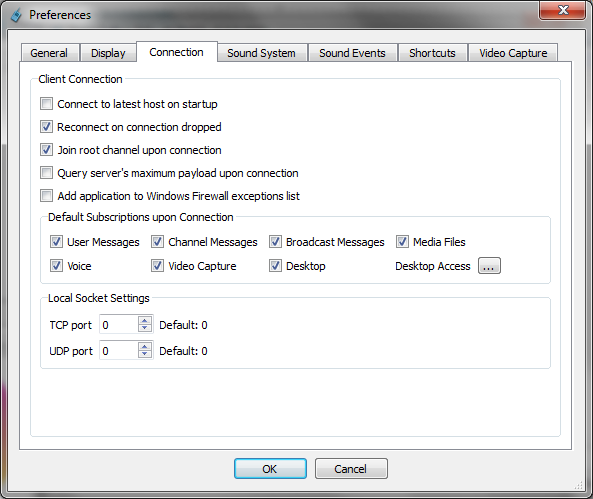This screenshot has width=593, height=499.
Task: Toggle Join root channel upon connection
Action: click(x=47, y=150)
